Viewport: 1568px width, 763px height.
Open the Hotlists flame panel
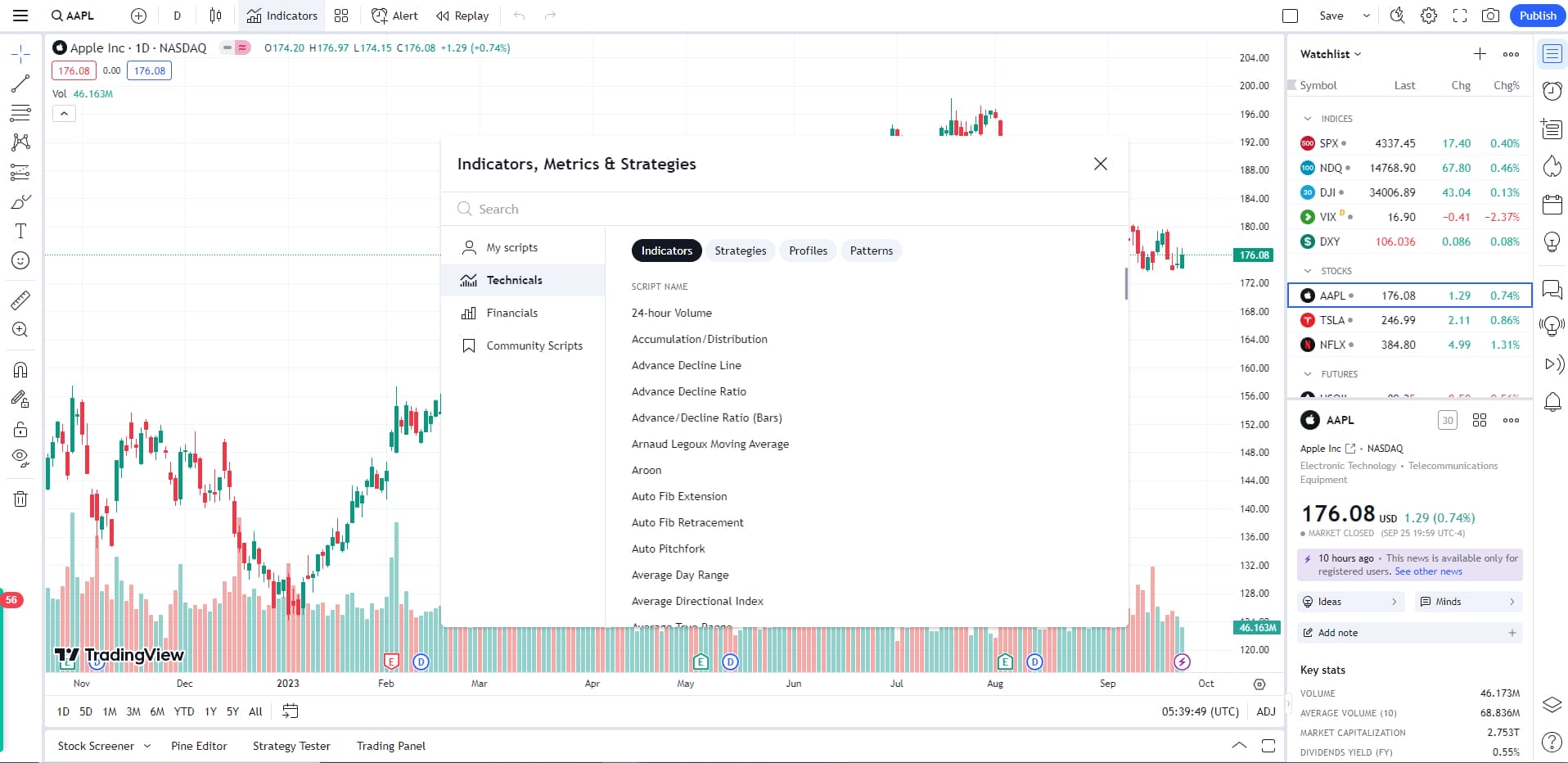pos(1552,166)
